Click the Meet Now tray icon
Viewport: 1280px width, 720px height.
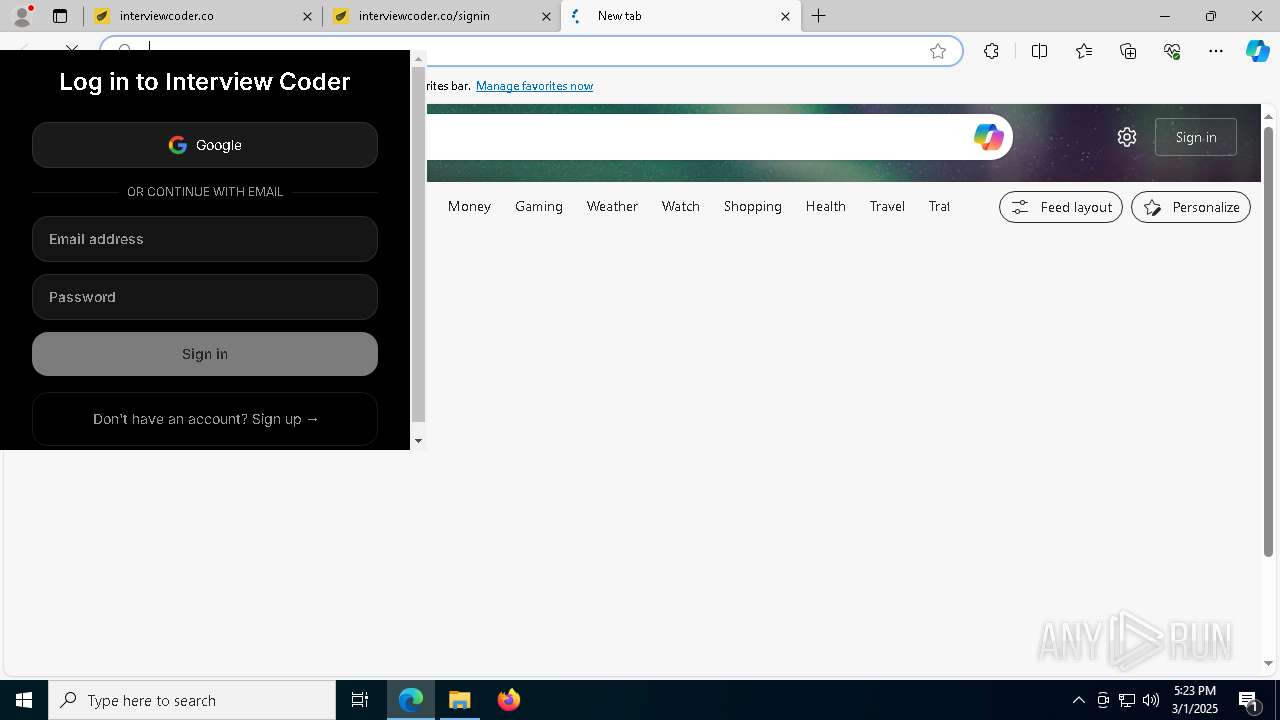tap(1102, 700)
